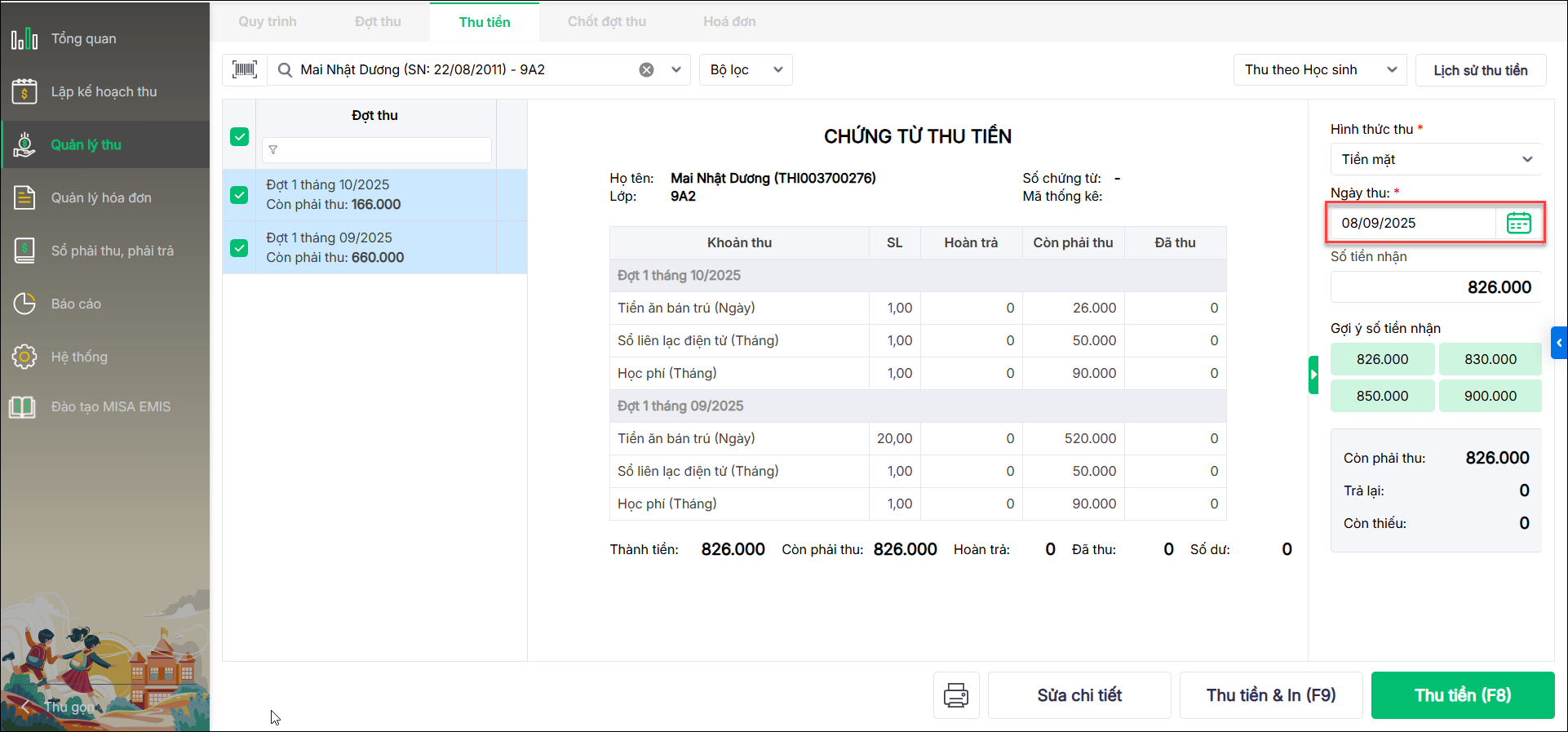Uncheck Đợt 1 tháng 09/2025
This screenshot has height=732, width=1568.
[239, 248]
